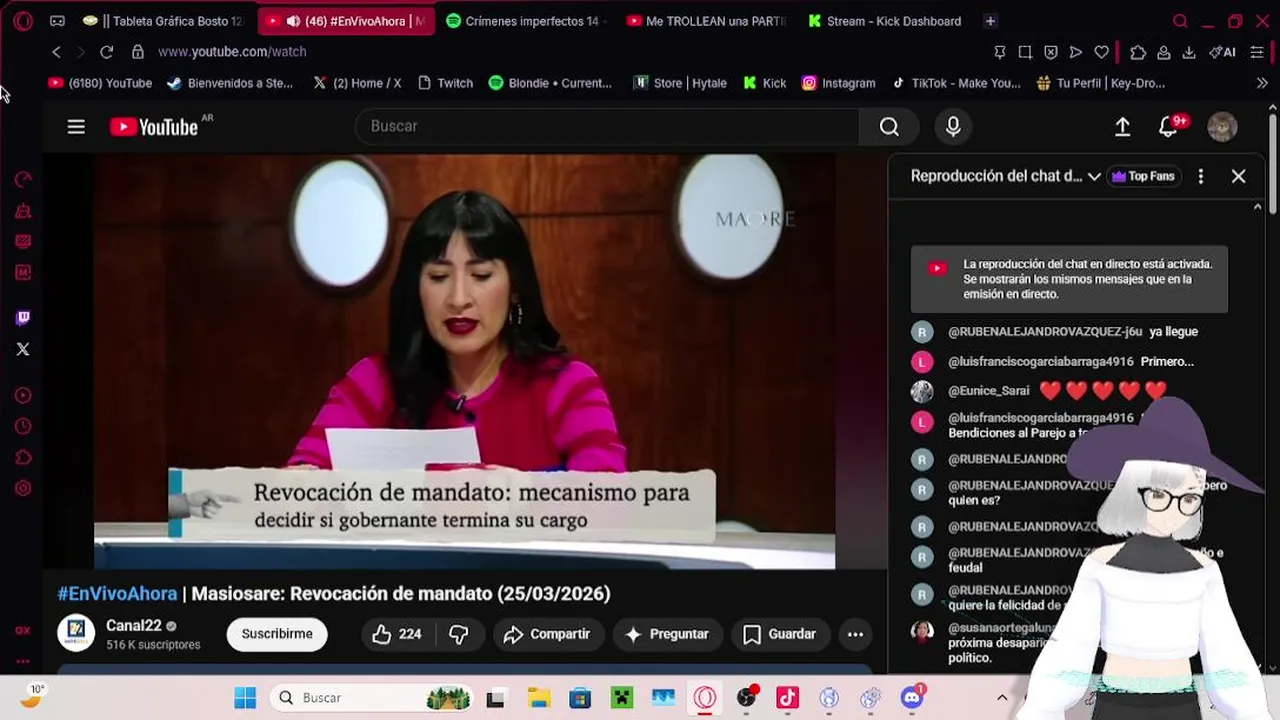Close the chat replay panel

point(1238,176)
